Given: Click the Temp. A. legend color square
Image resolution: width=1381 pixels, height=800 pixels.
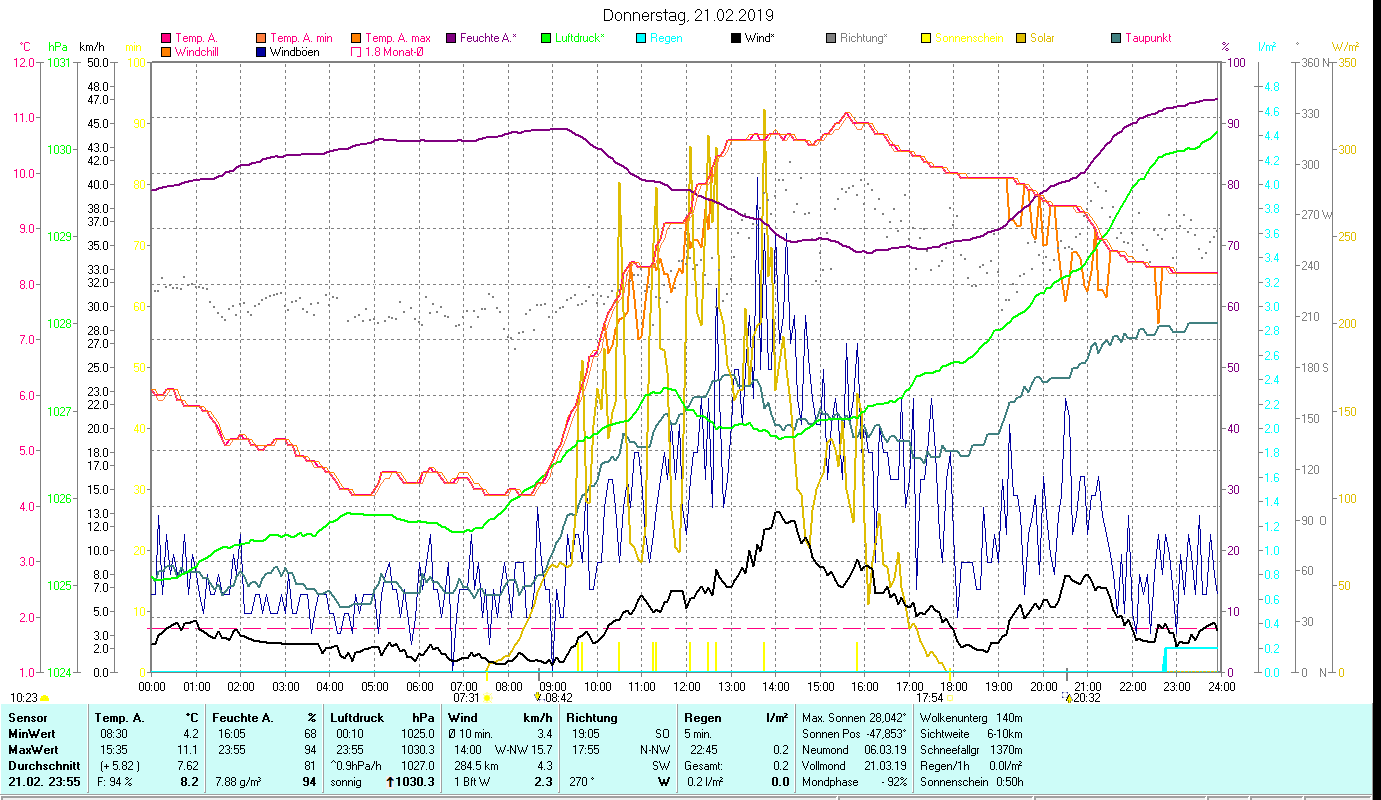Looking at the screenshot, I should click(166, 38).
